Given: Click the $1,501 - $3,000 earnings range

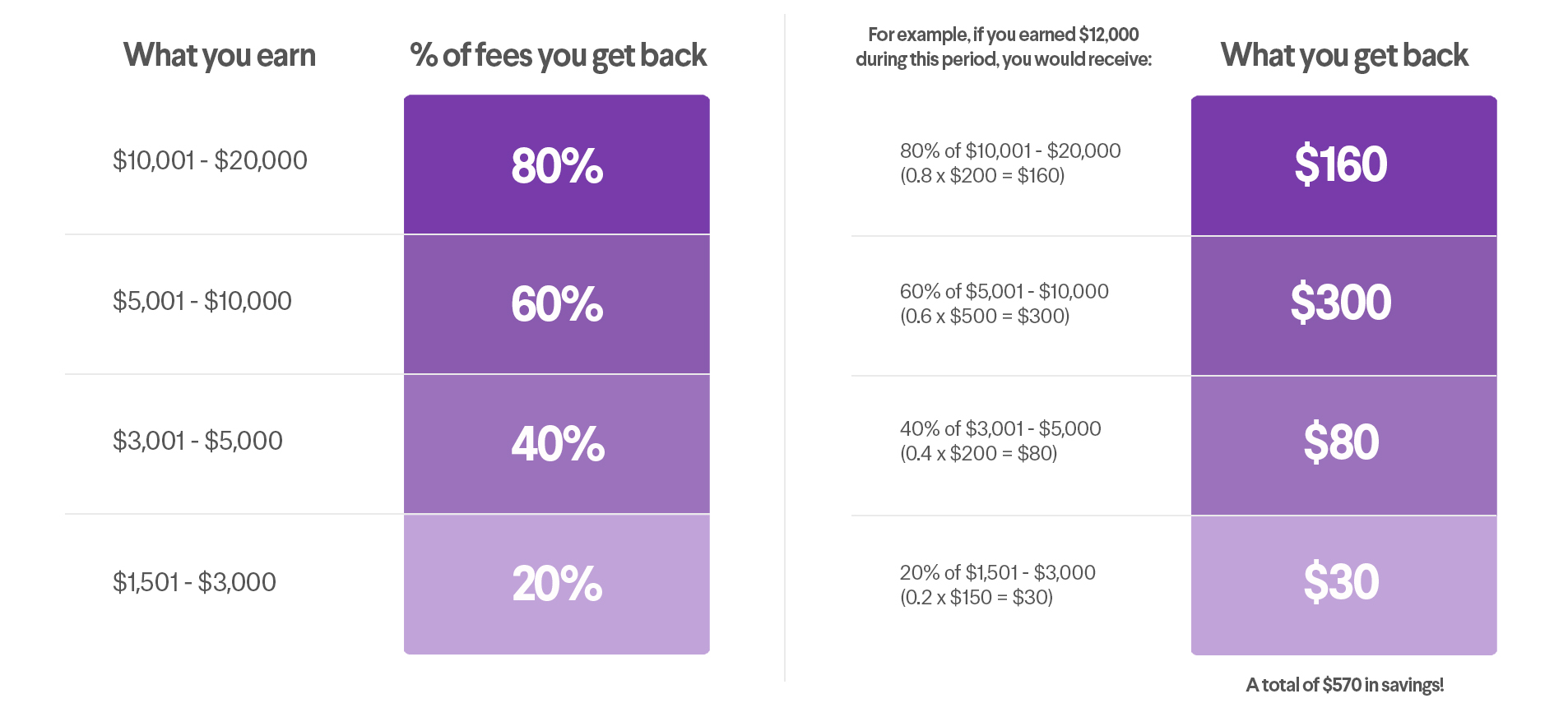Looking at the screenshot, I should click(x=194, y=582).
